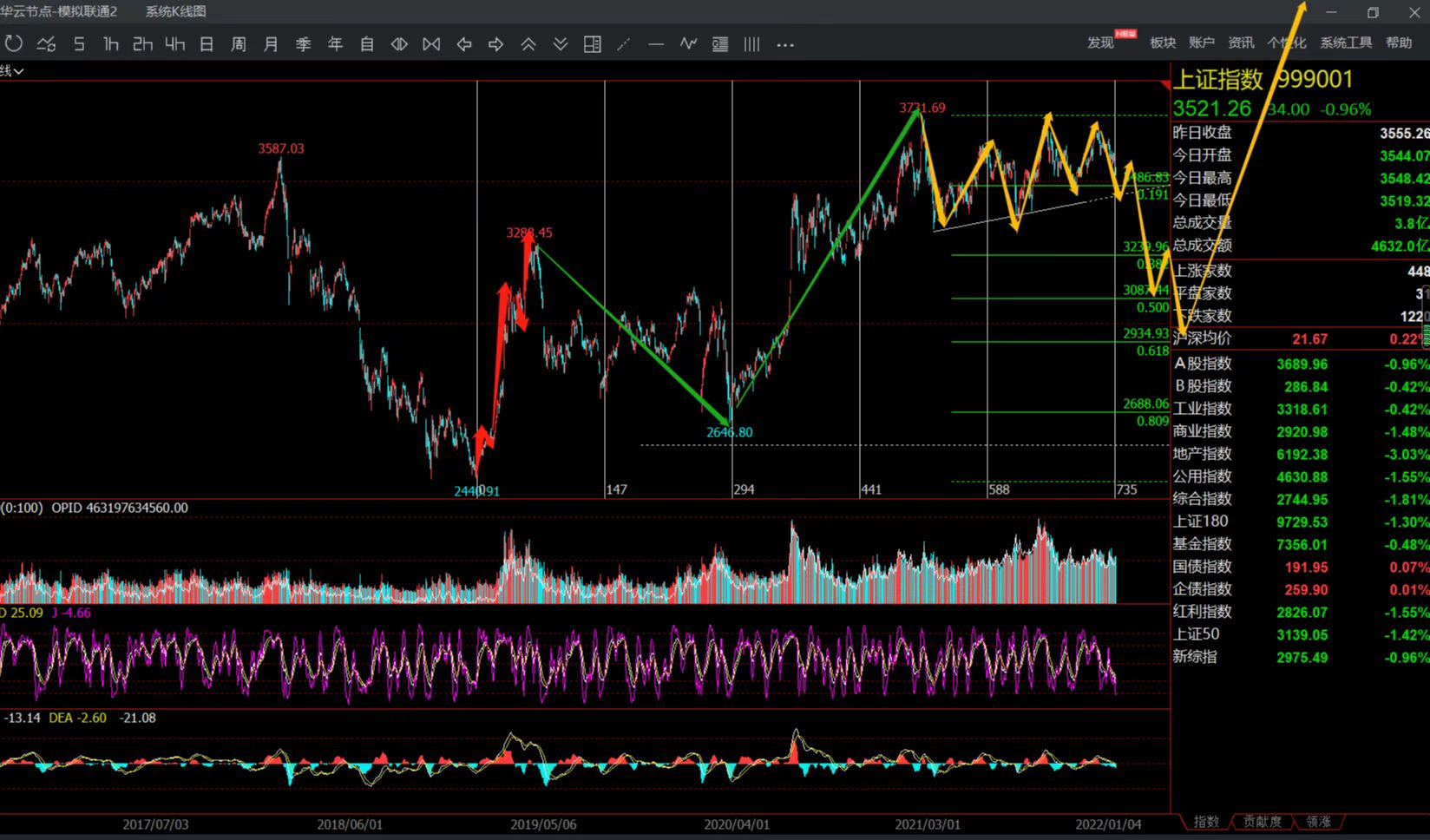This screenshot has height=840, width=1430.
Task: Select the 国债指数 row
Action: [1301, 567]
